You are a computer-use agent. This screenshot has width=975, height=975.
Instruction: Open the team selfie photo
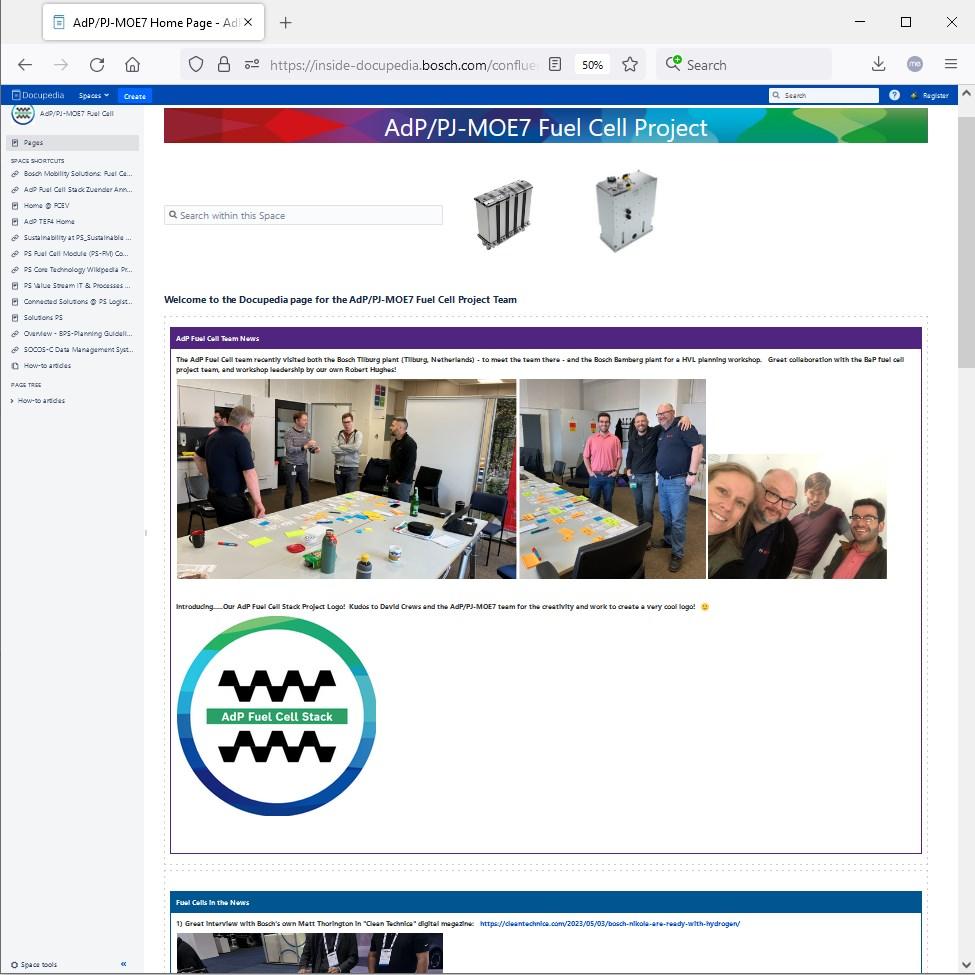click(x=797, y=517)
